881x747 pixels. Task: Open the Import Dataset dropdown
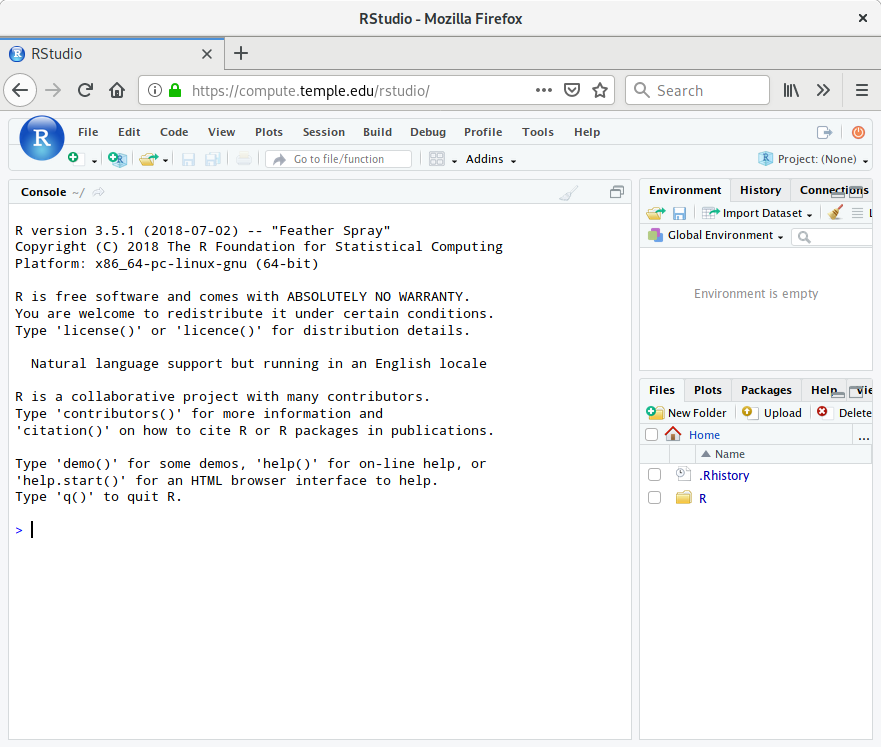(757, 213)
